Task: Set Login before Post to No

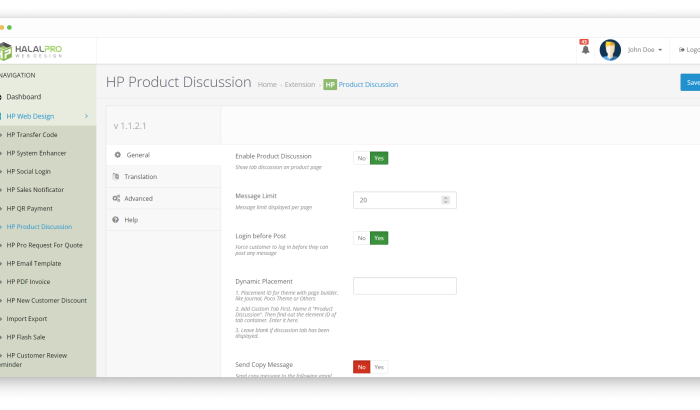Action: [x=361, y=238]
